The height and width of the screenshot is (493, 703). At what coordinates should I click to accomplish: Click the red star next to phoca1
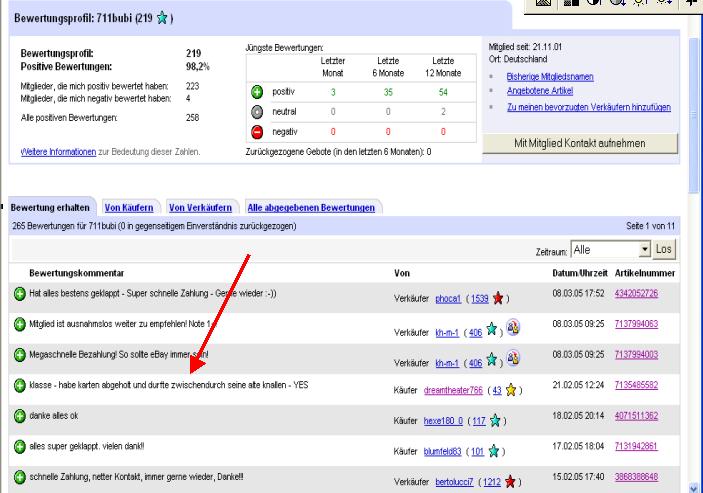pyautogui.click(x=501, y=298)
